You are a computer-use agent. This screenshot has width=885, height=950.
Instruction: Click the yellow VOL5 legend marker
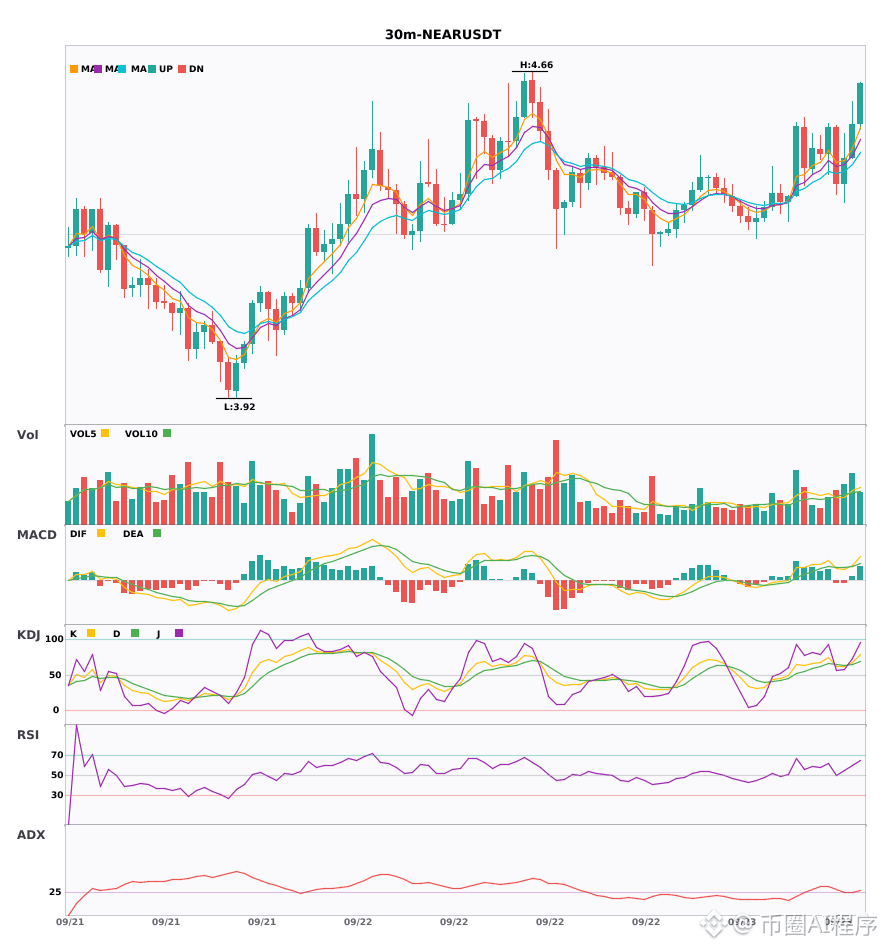(x=105, y=433)
